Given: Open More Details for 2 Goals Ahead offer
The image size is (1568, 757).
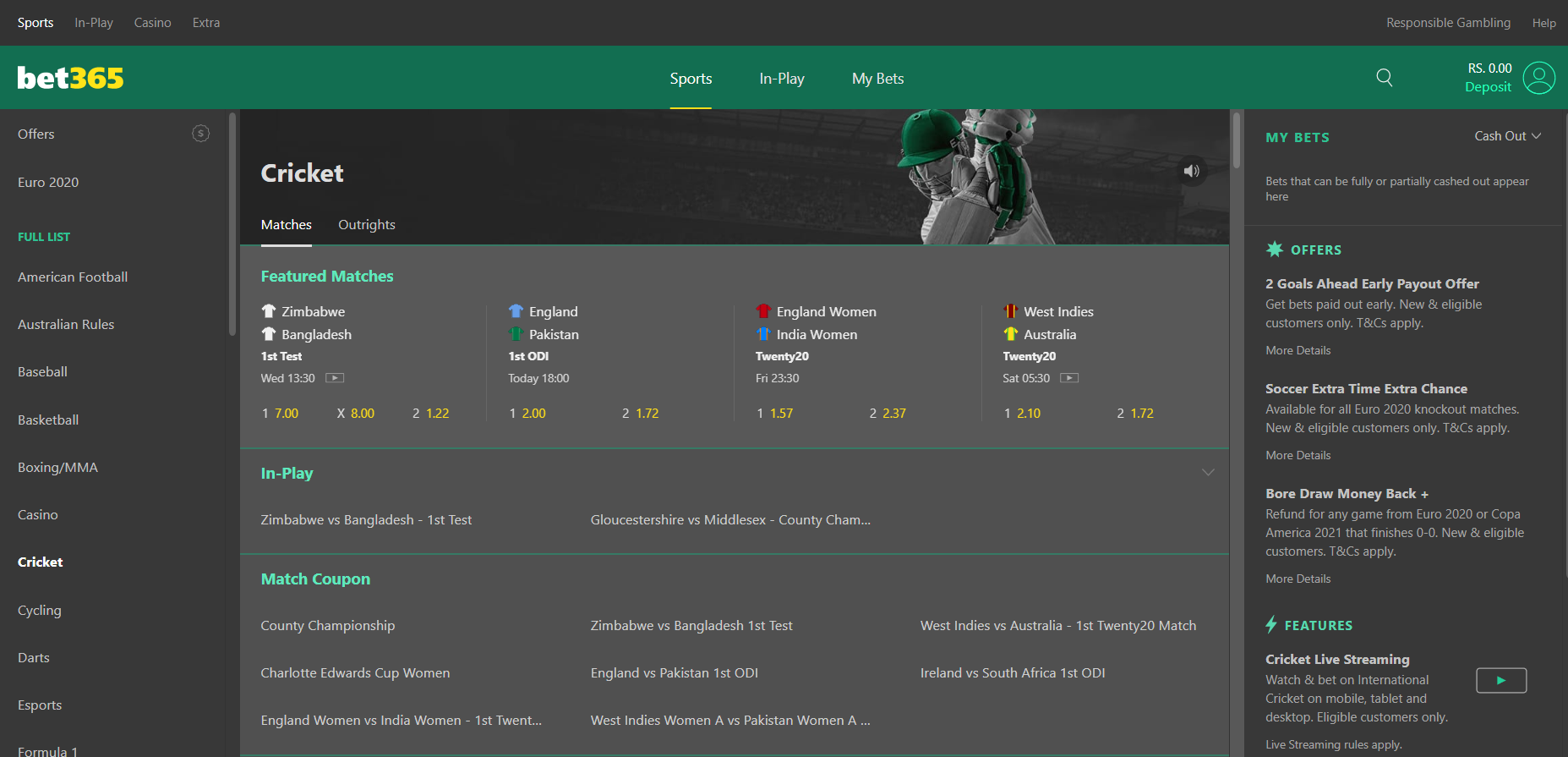Looking at the screenshot, I should (1298, 351).
